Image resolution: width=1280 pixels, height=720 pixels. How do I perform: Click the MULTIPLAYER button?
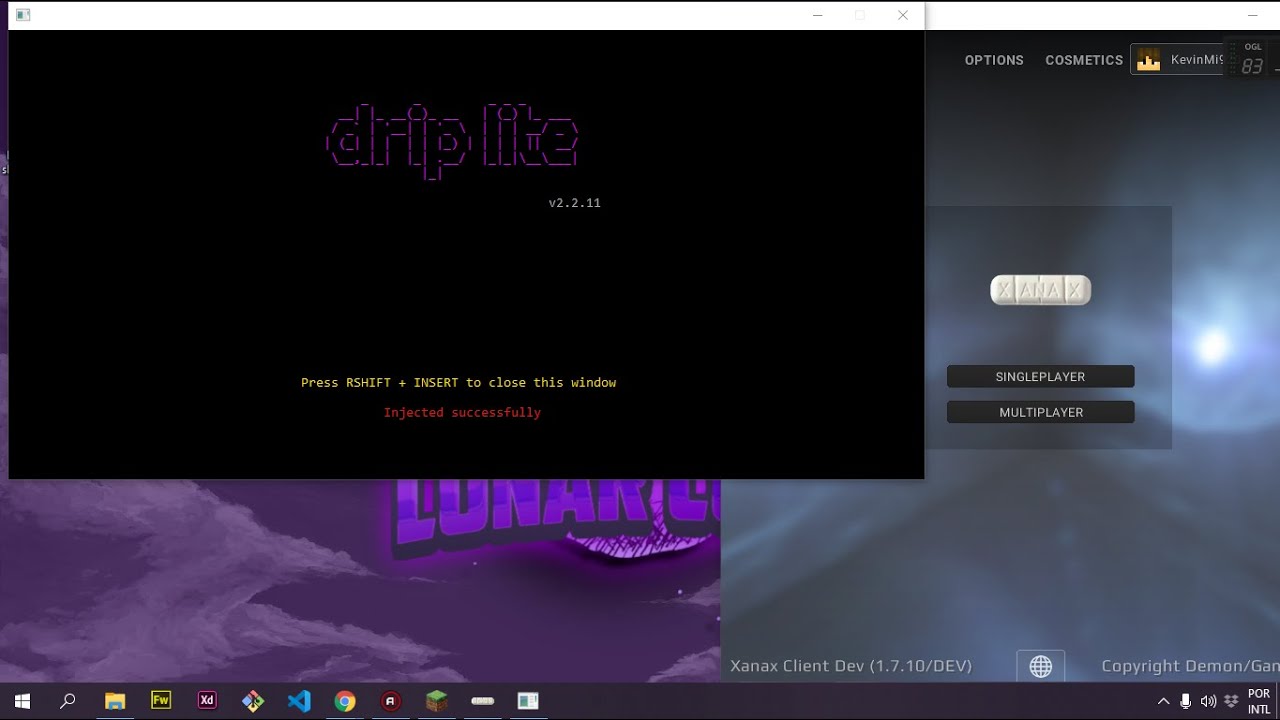[1040, 412]
